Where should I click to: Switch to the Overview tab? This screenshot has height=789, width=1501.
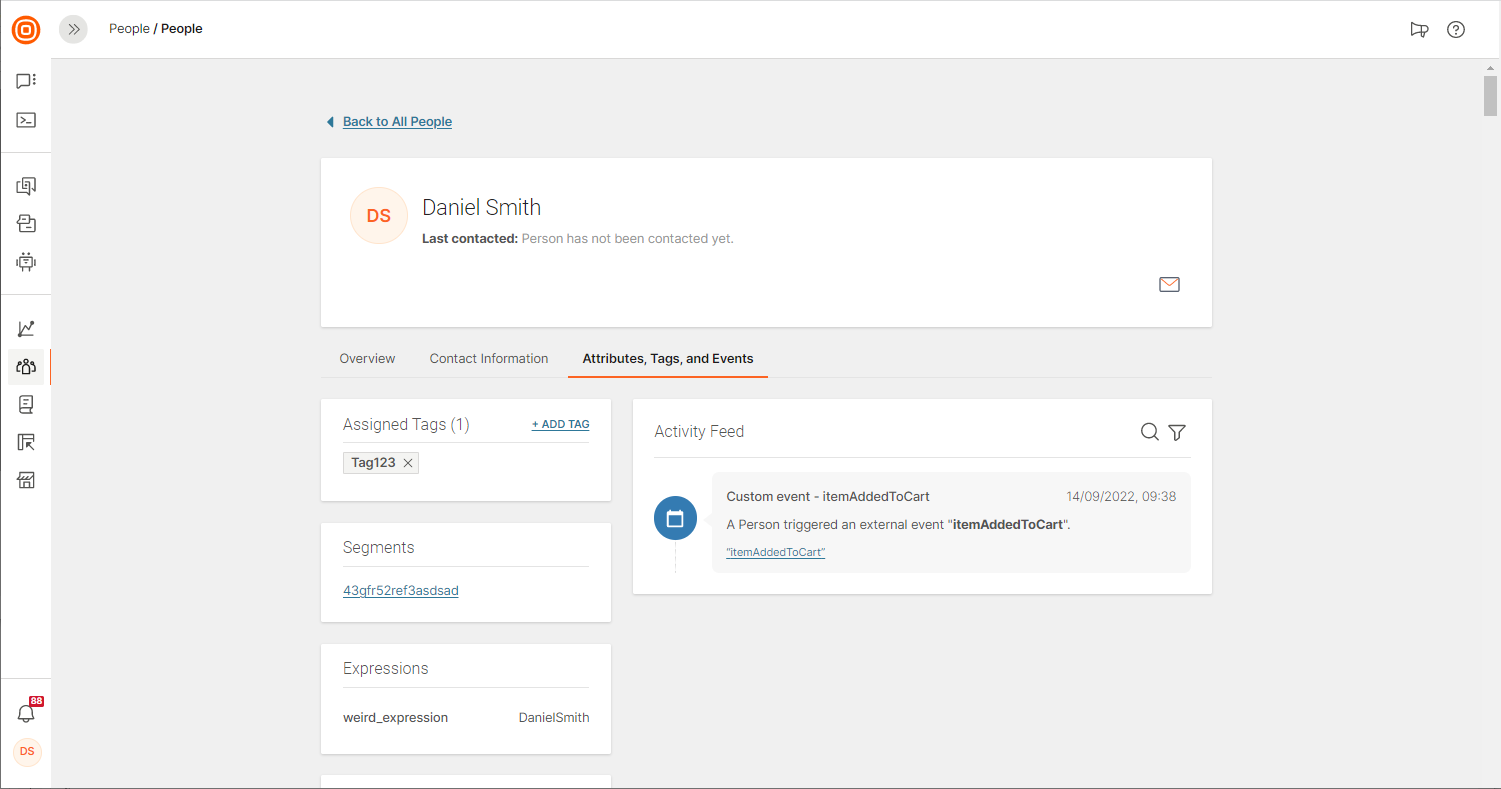[367, 359]
